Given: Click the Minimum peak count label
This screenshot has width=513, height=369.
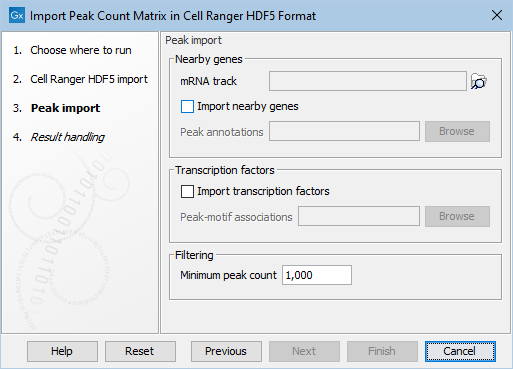Looking at the screenshot, I should pos(228,275).
